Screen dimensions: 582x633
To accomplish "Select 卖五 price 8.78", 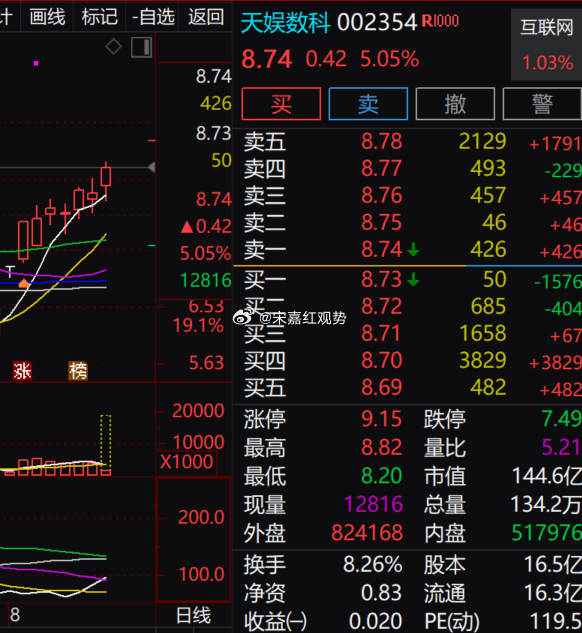I will coord(381,142).
